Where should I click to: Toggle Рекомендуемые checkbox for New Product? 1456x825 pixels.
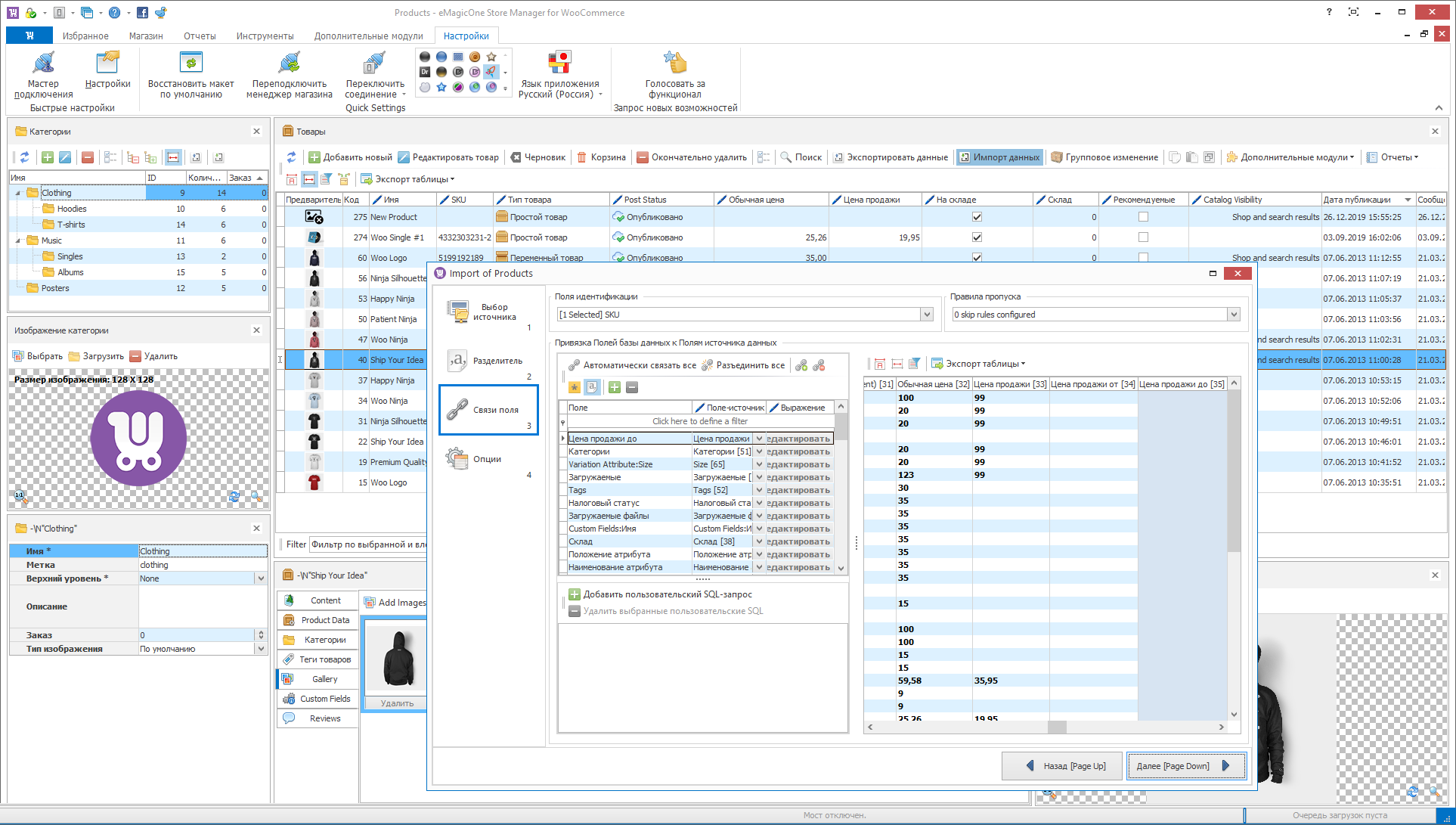pyautogui.click(x=1143, y=217)
